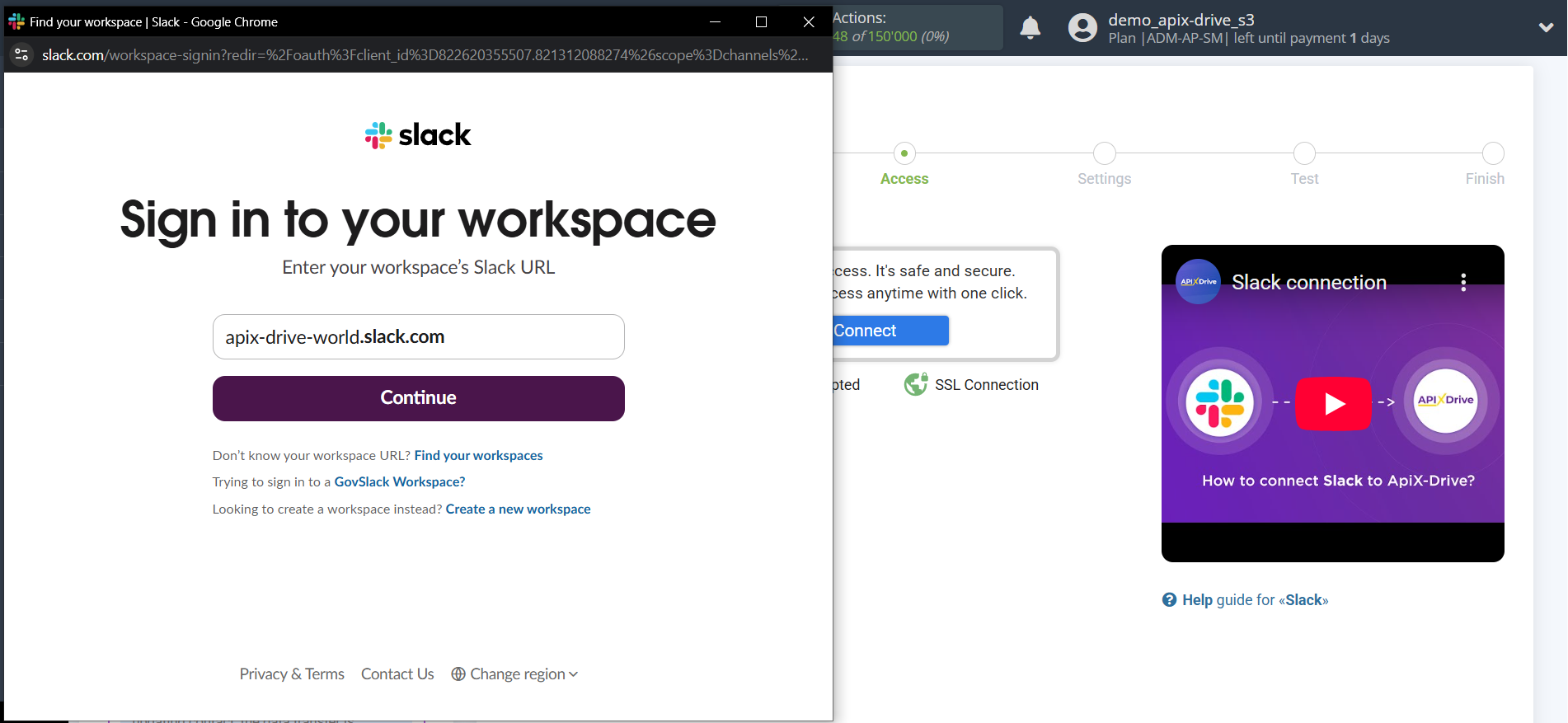
Task: Click the Test step circle marker
Action: pyautogui.click(x=1304, y=153)
